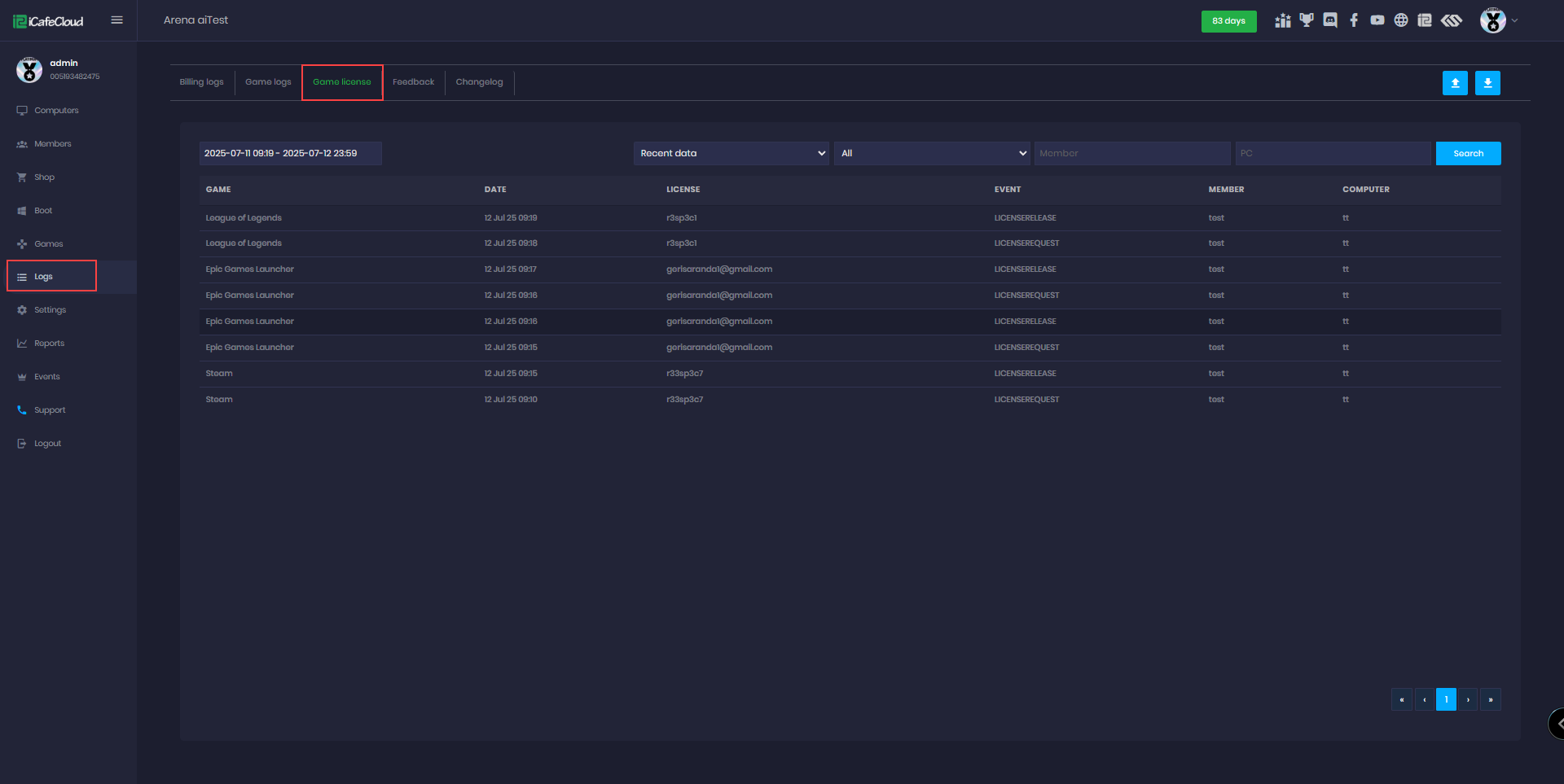Click the date range field
The width and height of the screenshot is (1564, 784).
[290, 153]
